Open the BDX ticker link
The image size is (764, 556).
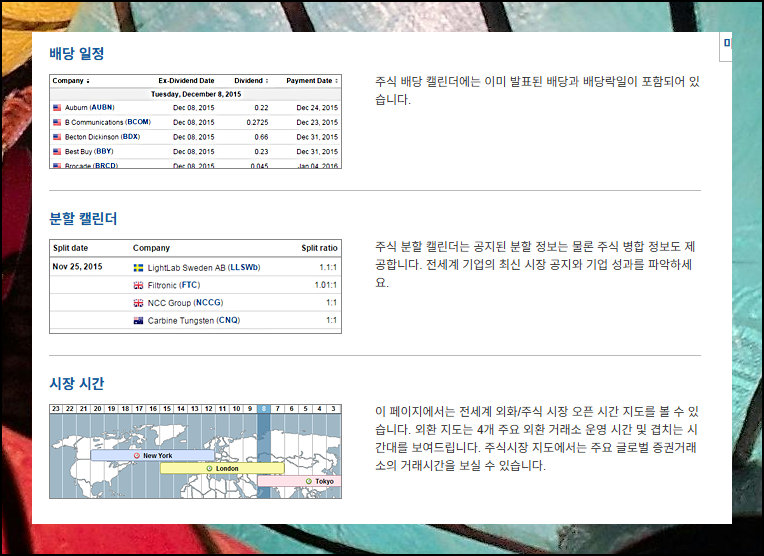coord(130,136)
